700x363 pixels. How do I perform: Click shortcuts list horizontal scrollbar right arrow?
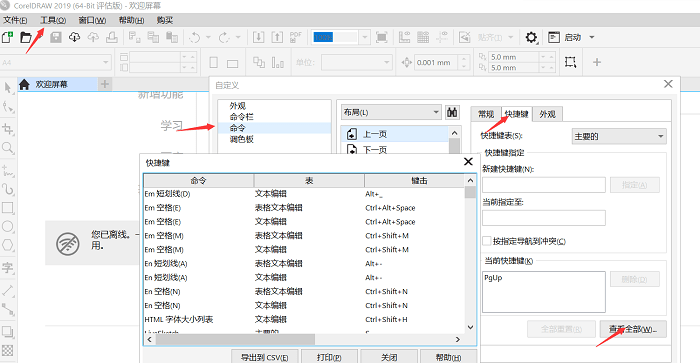tap(458, 339)
